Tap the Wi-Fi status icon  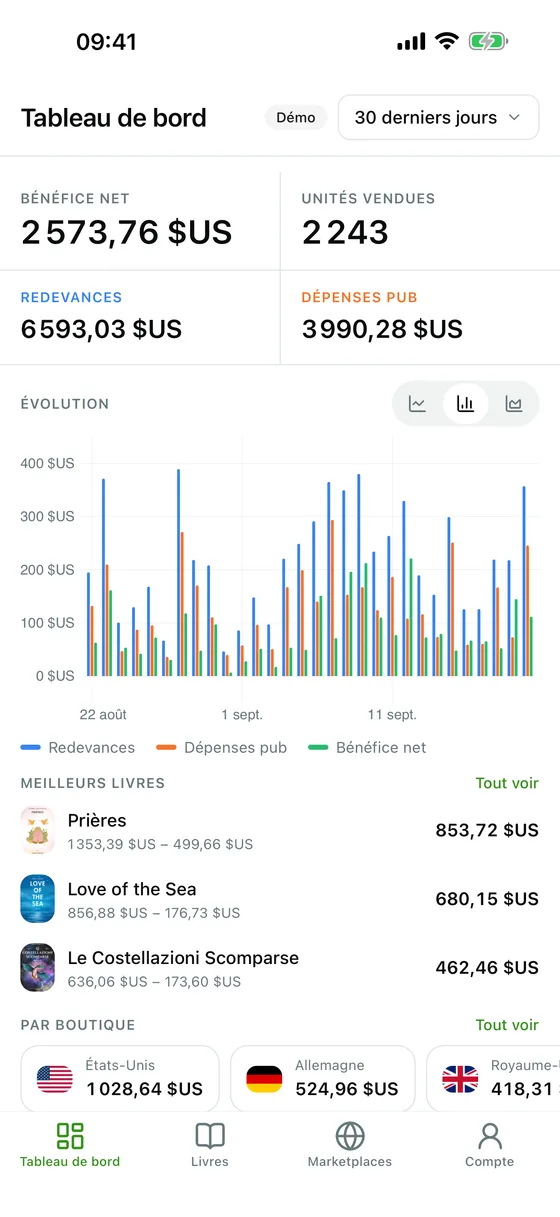point(447,42)
